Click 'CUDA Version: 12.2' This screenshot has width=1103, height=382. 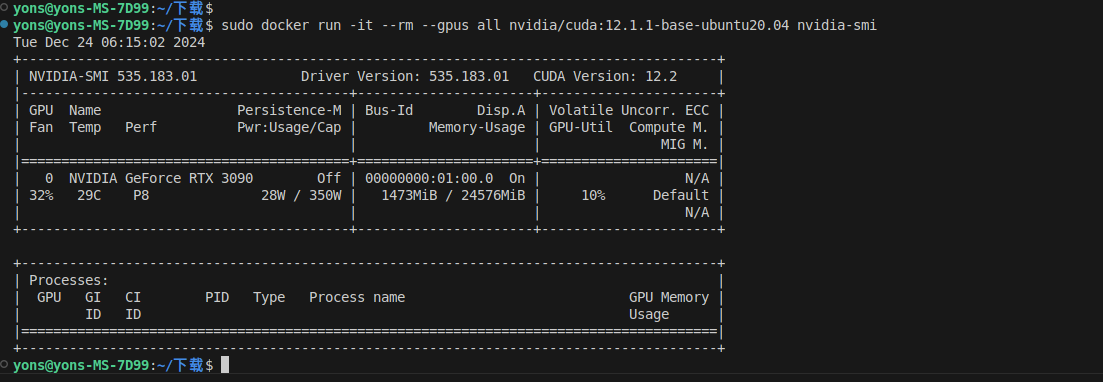click(x=605, y=77)
